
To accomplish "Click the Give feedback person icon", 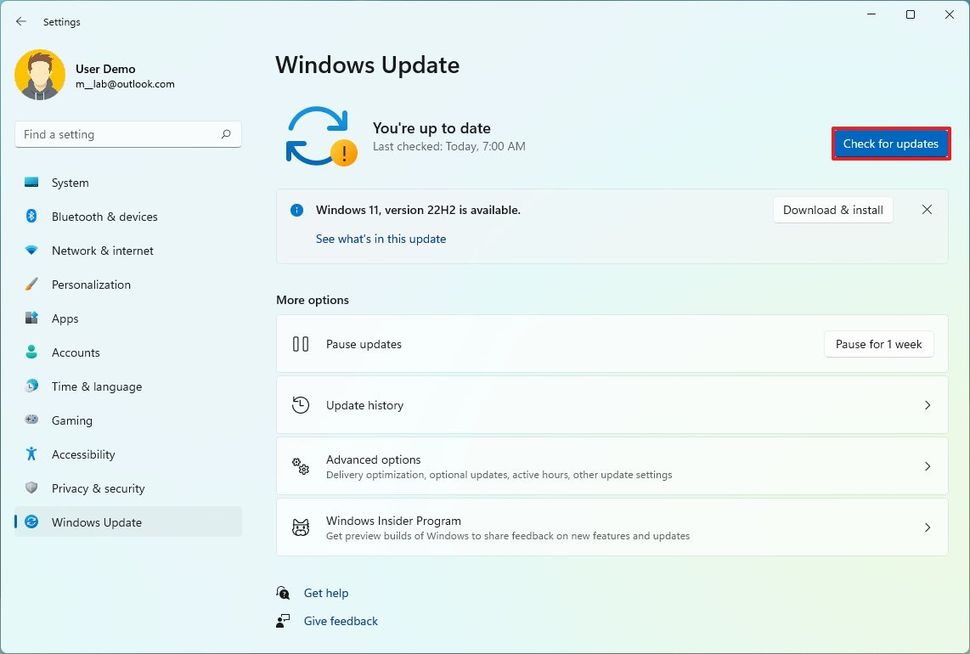I will click(285, 620).
